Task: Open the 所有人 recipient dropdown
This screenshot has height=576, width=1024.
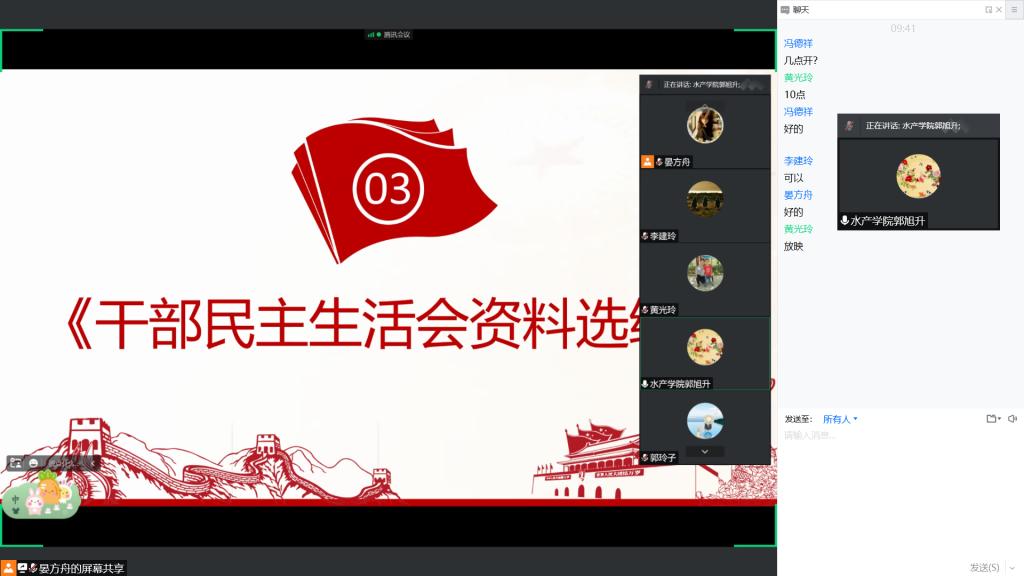Action: pyautogui.click(x=840, y=419)
